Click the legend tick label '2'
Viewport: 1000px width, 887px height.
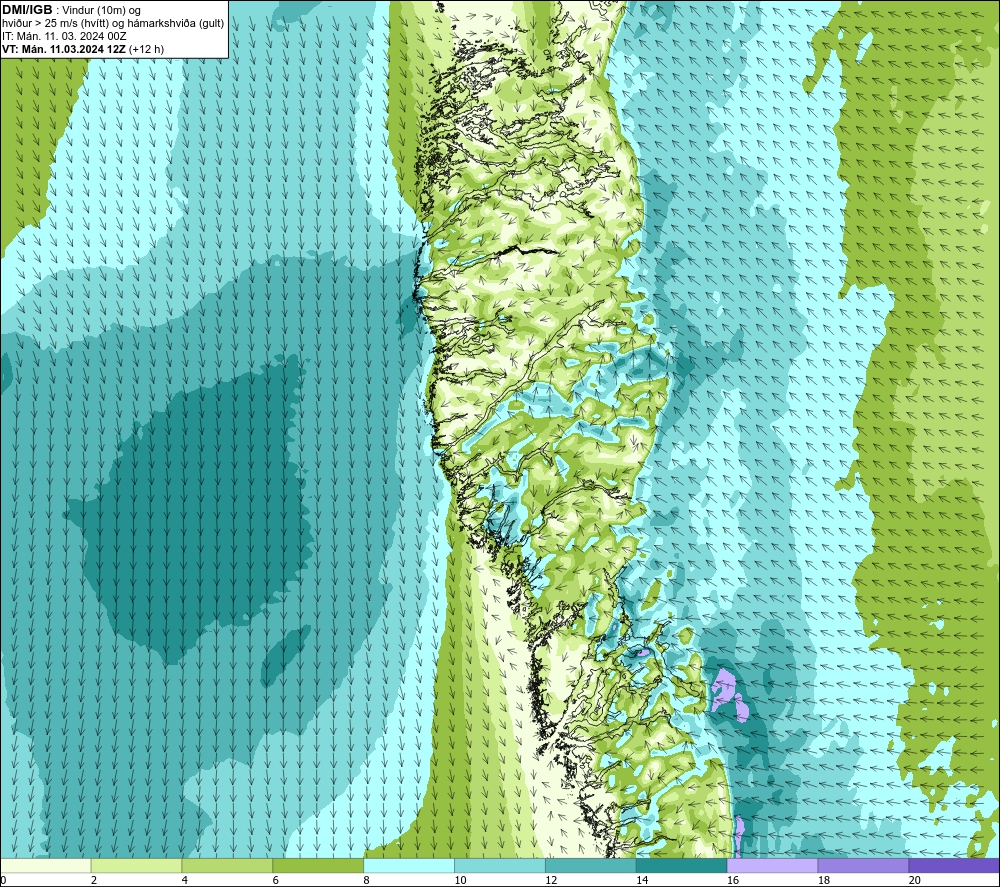(94, 880)
